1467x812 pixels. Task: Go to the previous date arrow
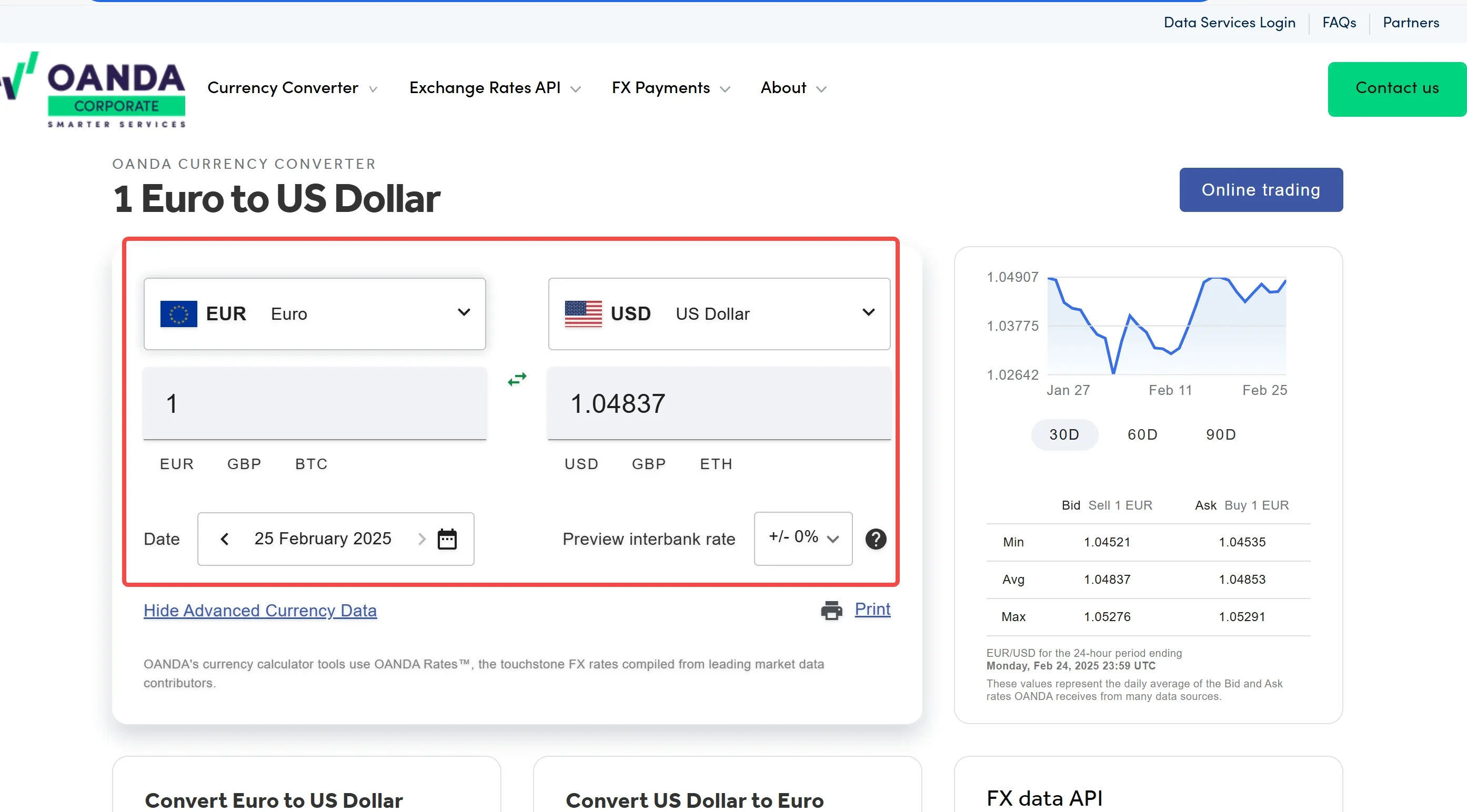coord(224,539)
